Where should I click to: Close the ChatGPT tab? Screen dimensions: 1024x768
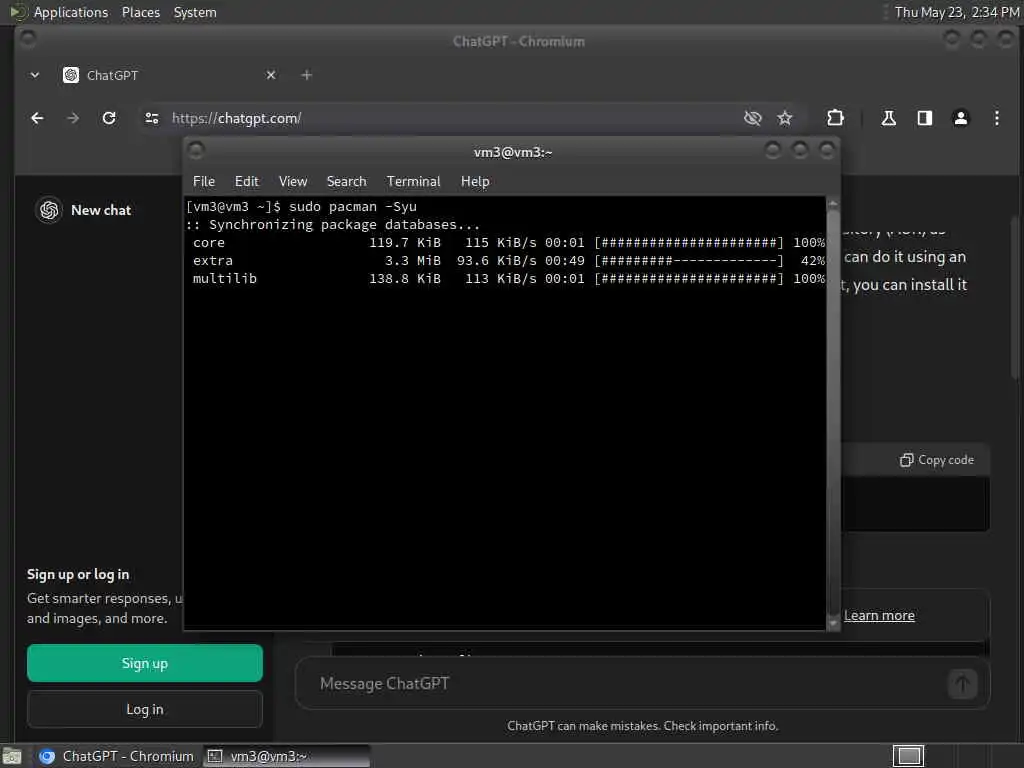point(271,75)
